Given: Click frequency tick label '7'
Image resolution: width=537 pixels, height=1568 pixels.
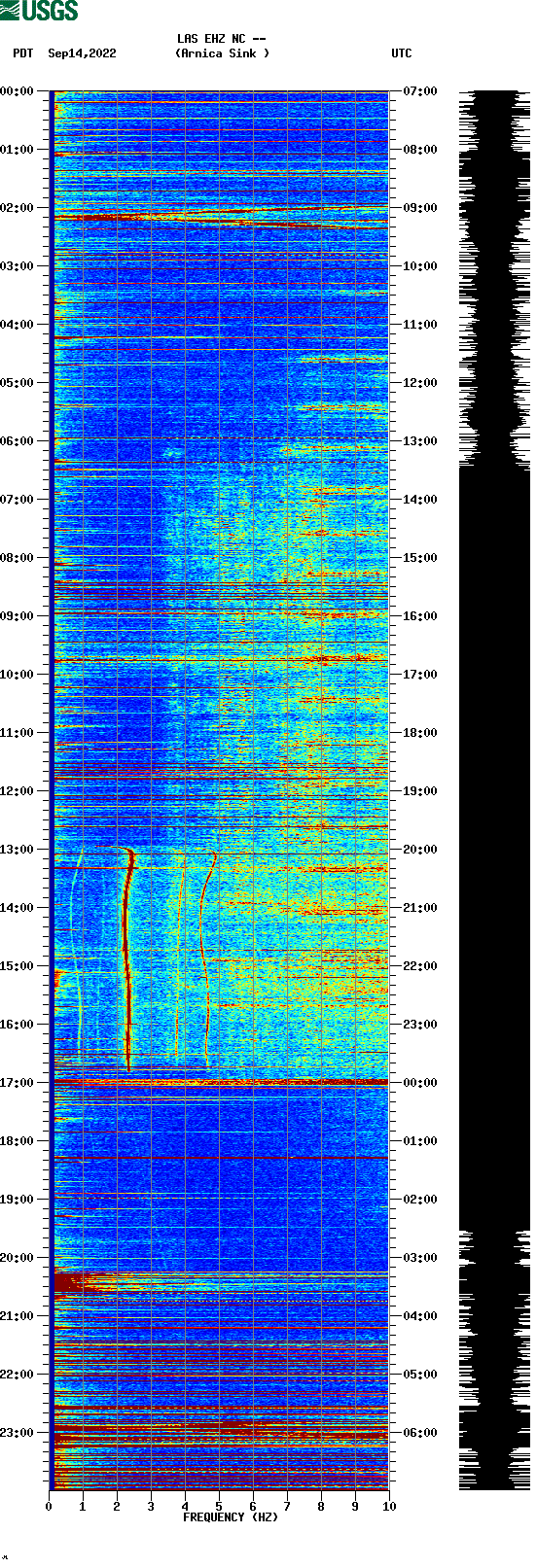Looking at the screenshot, I should point(287,1507).
